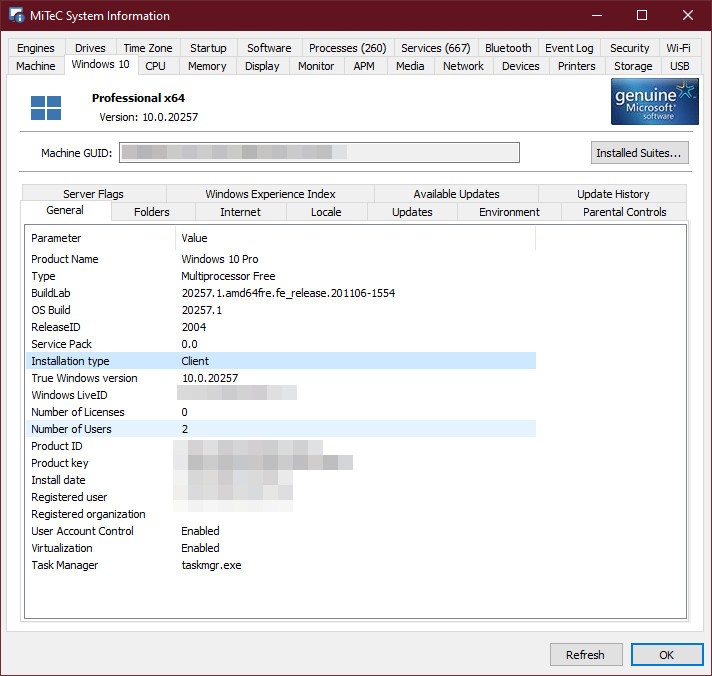712x676 pixels.
Task: Switch to the Machine tab
Action: (x=35, y=66)
